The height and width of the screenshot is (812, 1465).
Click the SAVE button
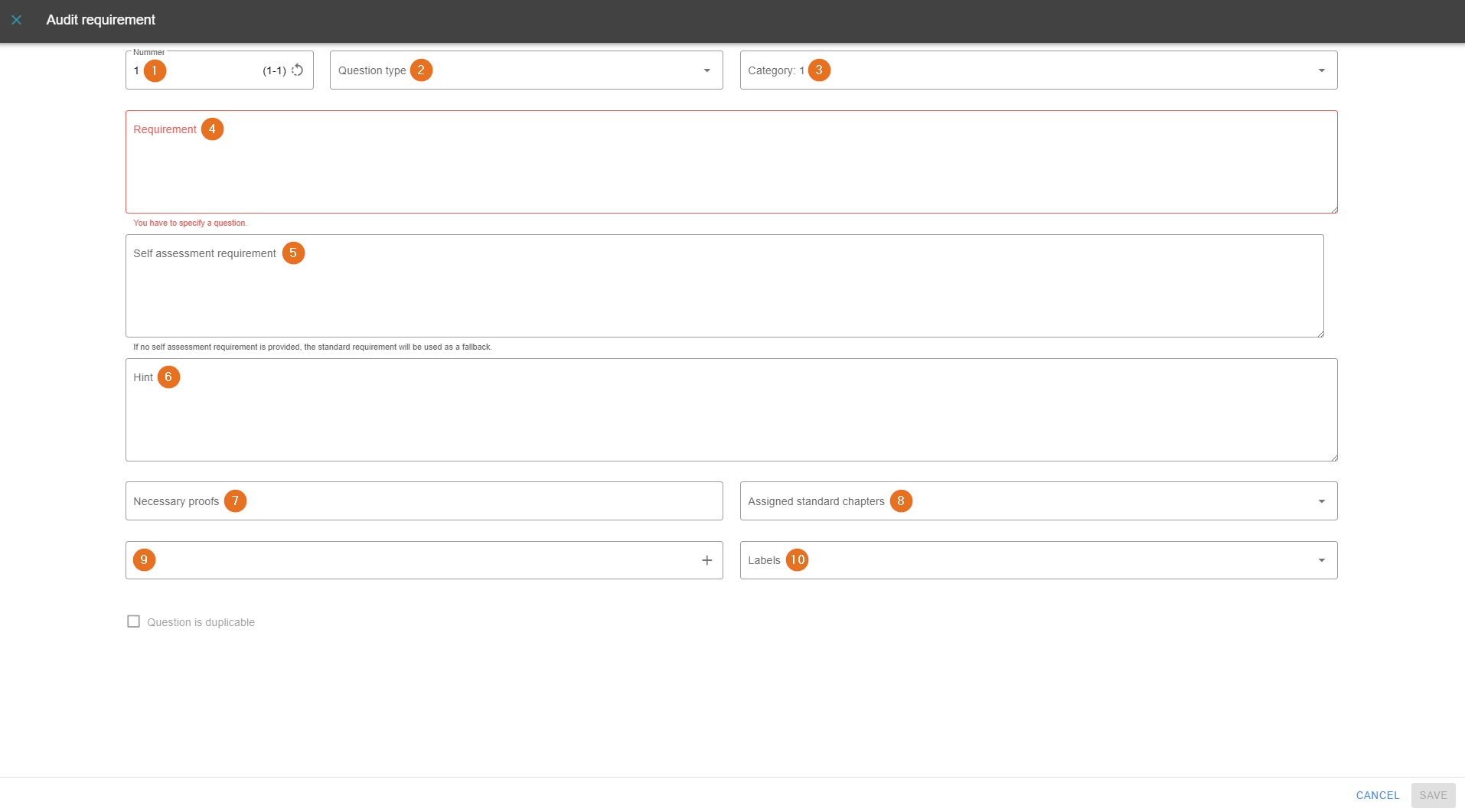pyautogui.click(x=1433, y=795)
